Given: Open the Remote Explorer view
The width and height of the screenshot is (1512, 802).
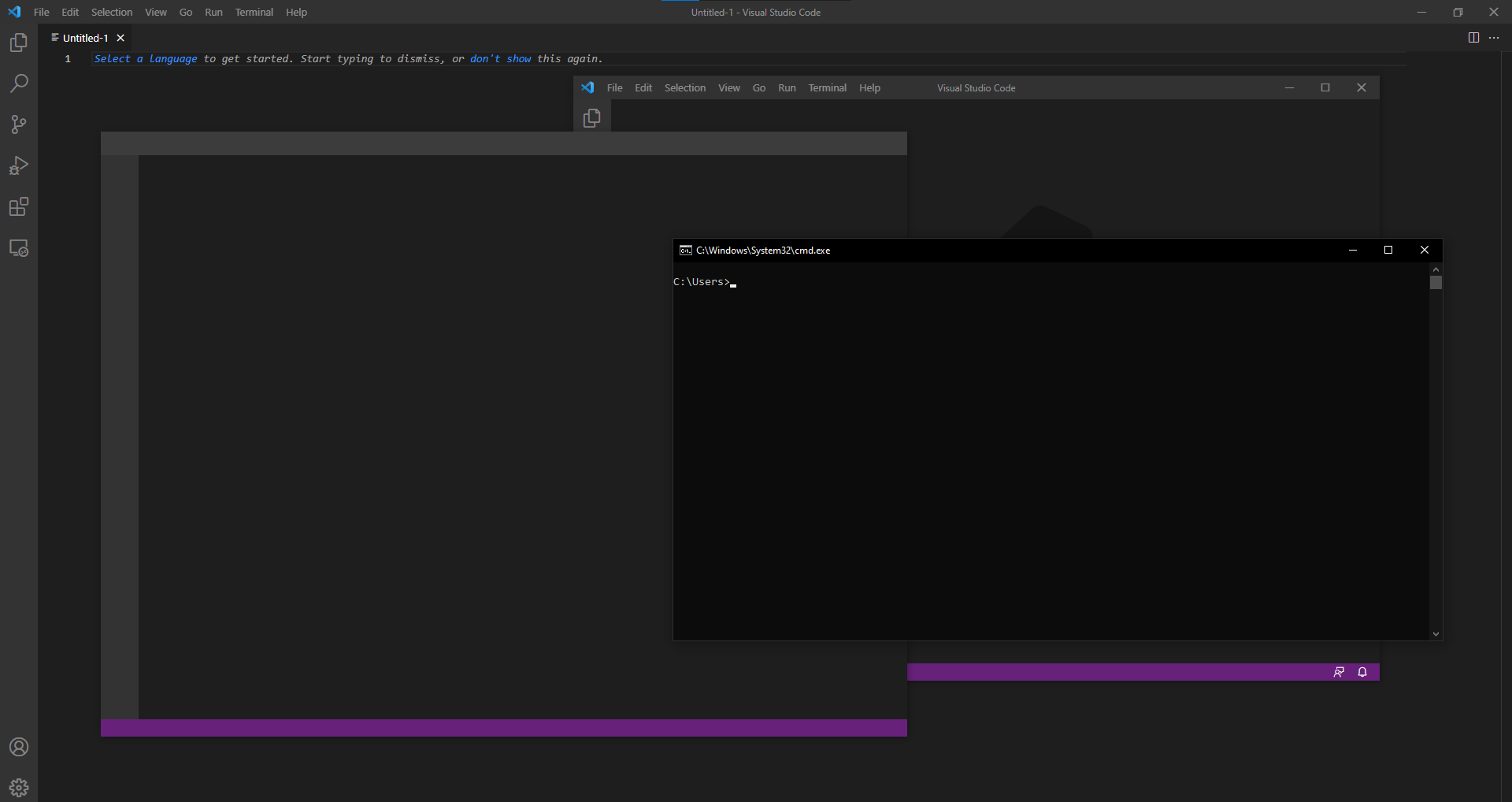Looking at the screenshot, I should click(x=19, y=248).
